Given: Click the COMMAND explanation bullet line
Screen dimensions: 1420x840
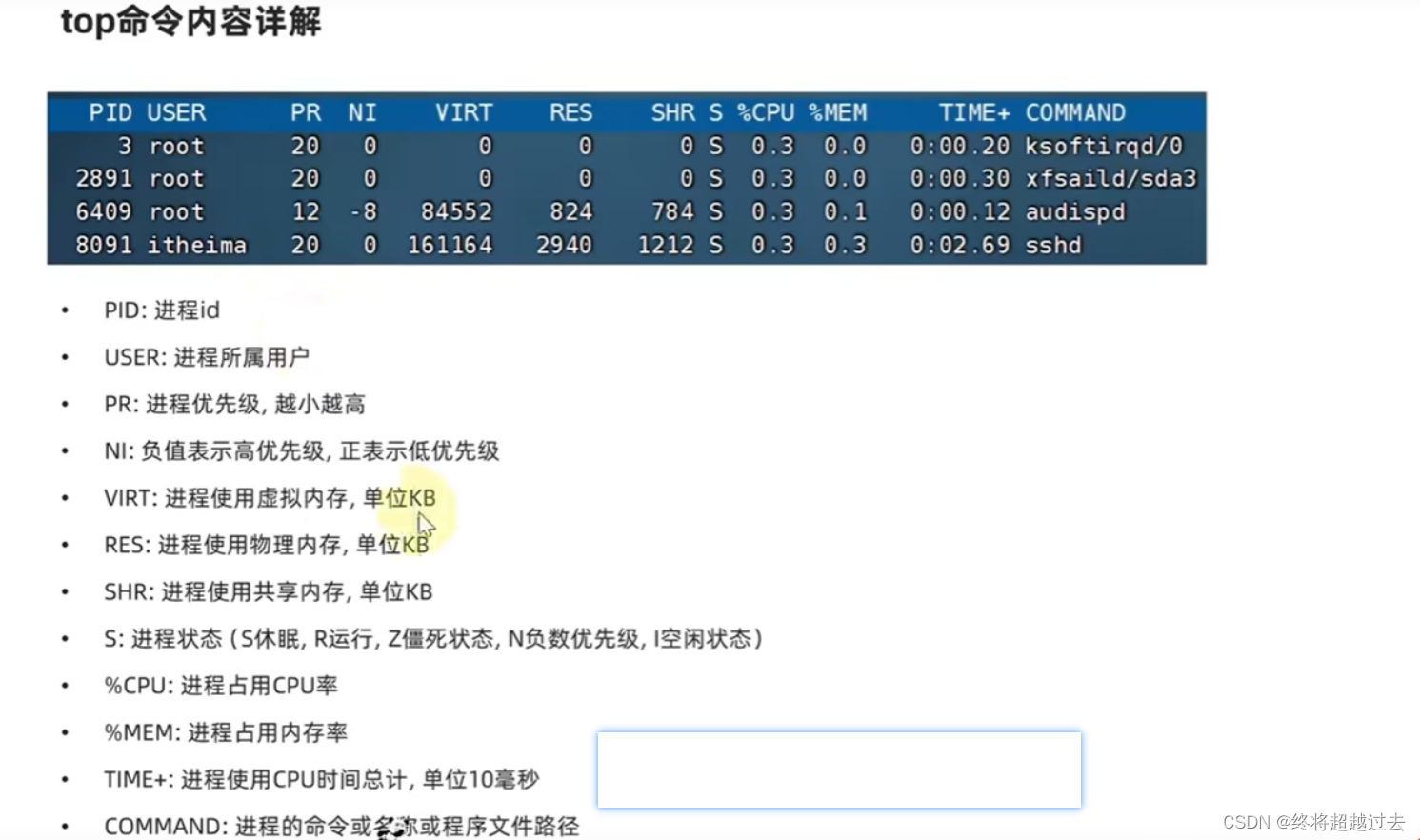Looking at the screenshot, I should tap(342, 826).
